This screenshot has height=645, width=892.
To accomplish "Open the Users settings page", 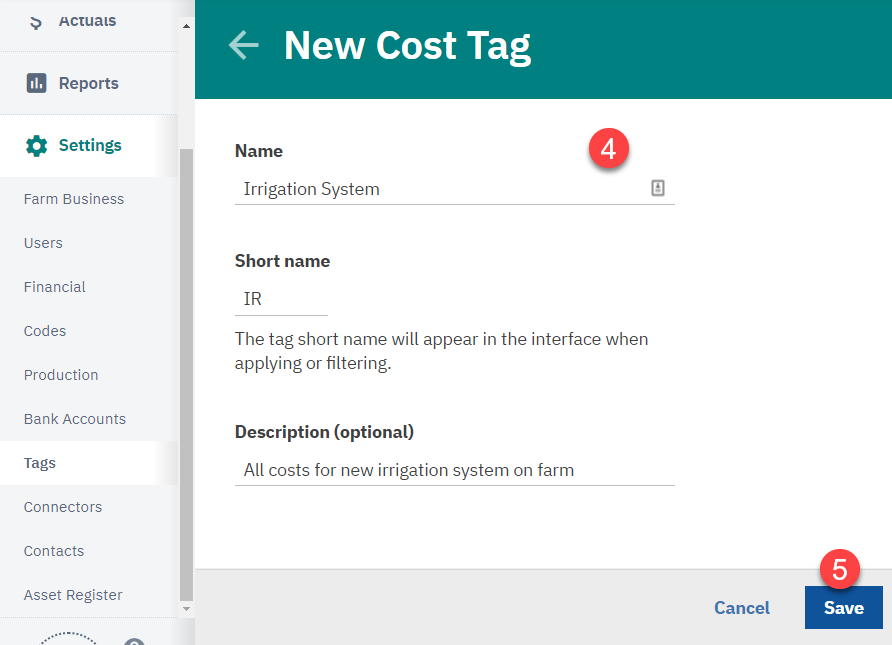I will (43, 243).
